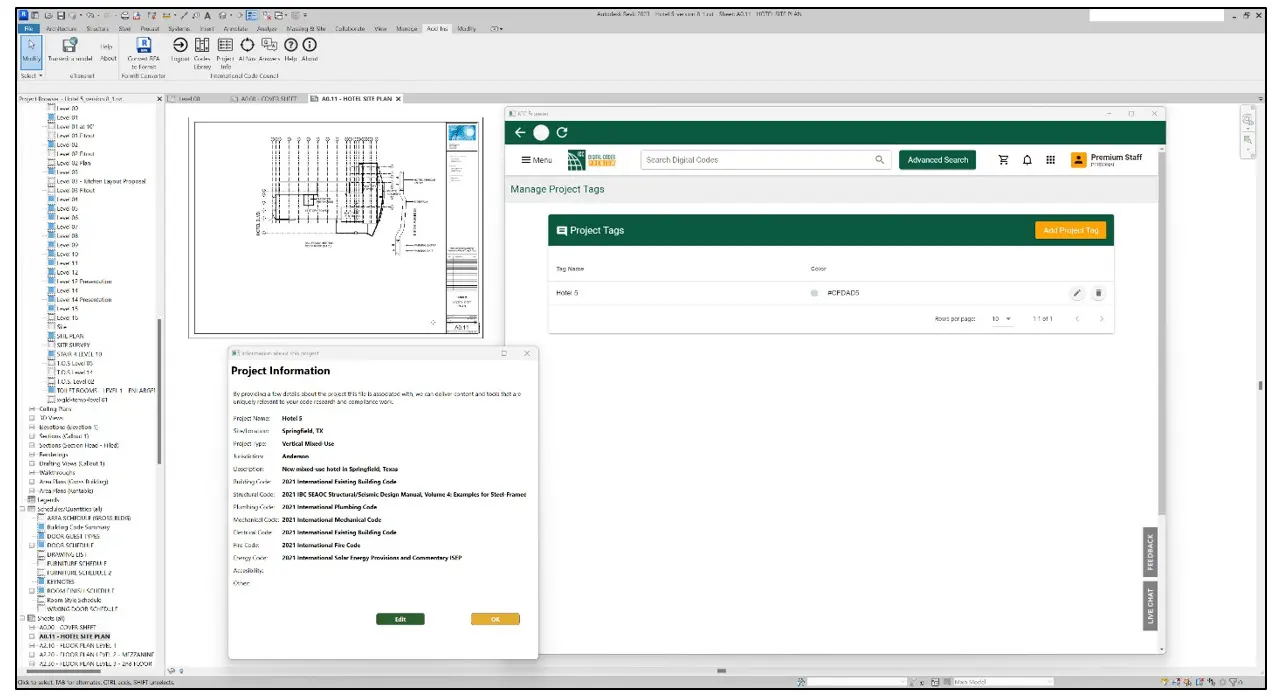Image resolution: width=1273 pixels, height=696 pixels.
Task: Close the Project Browser panel
Action: point(160,99)
